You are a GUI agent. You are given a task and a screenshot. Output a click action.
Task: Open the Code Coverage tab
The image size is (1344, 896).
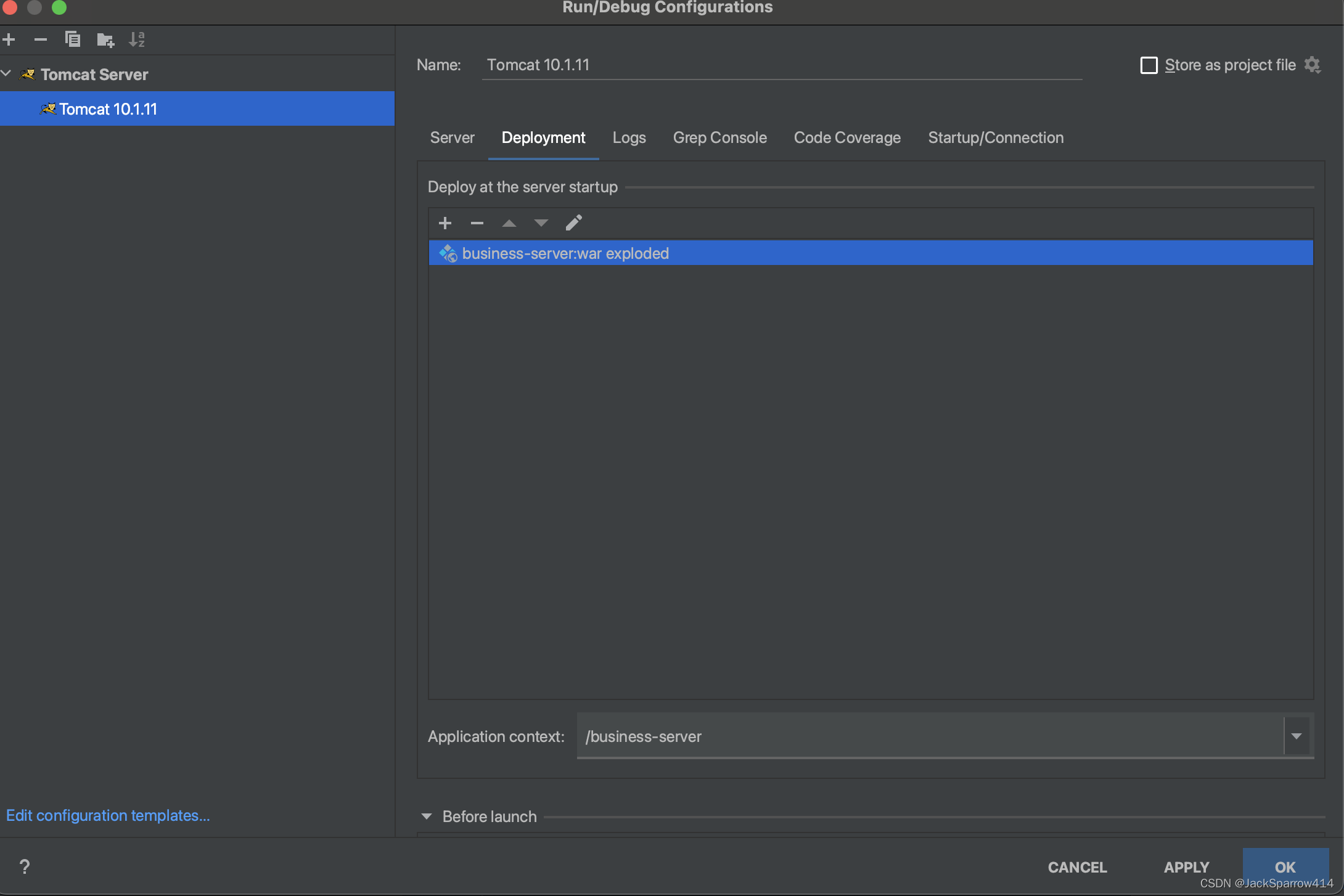tap(848, 137)
